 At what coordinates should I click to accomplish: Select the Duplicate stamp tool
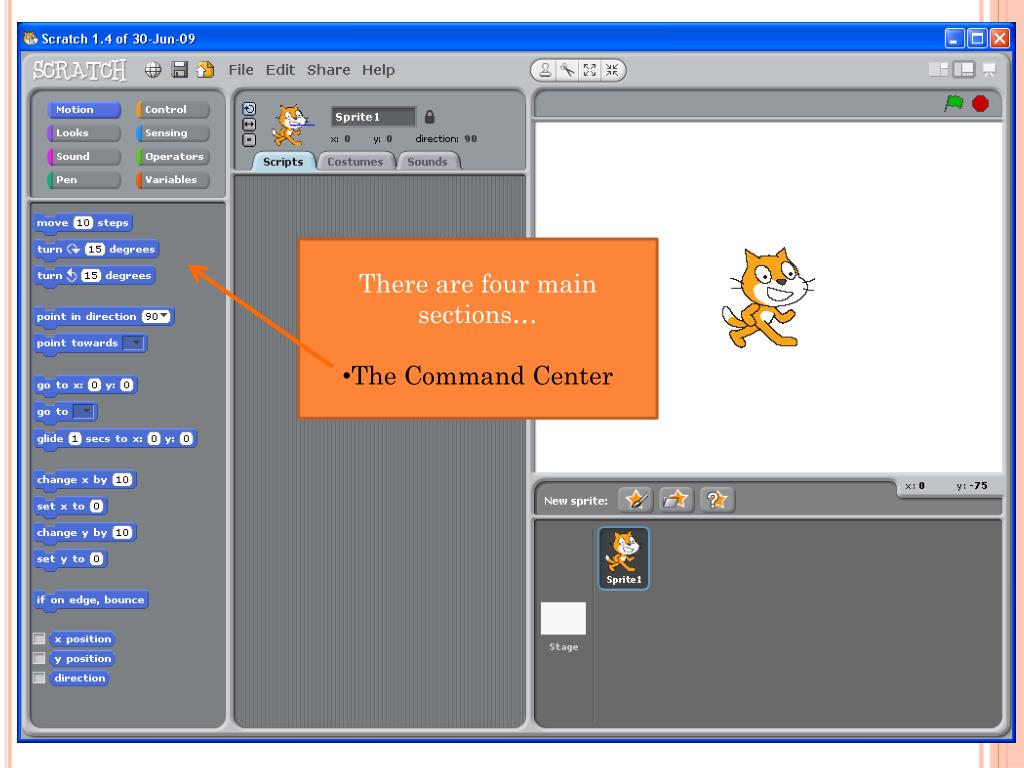click(545, 70)
